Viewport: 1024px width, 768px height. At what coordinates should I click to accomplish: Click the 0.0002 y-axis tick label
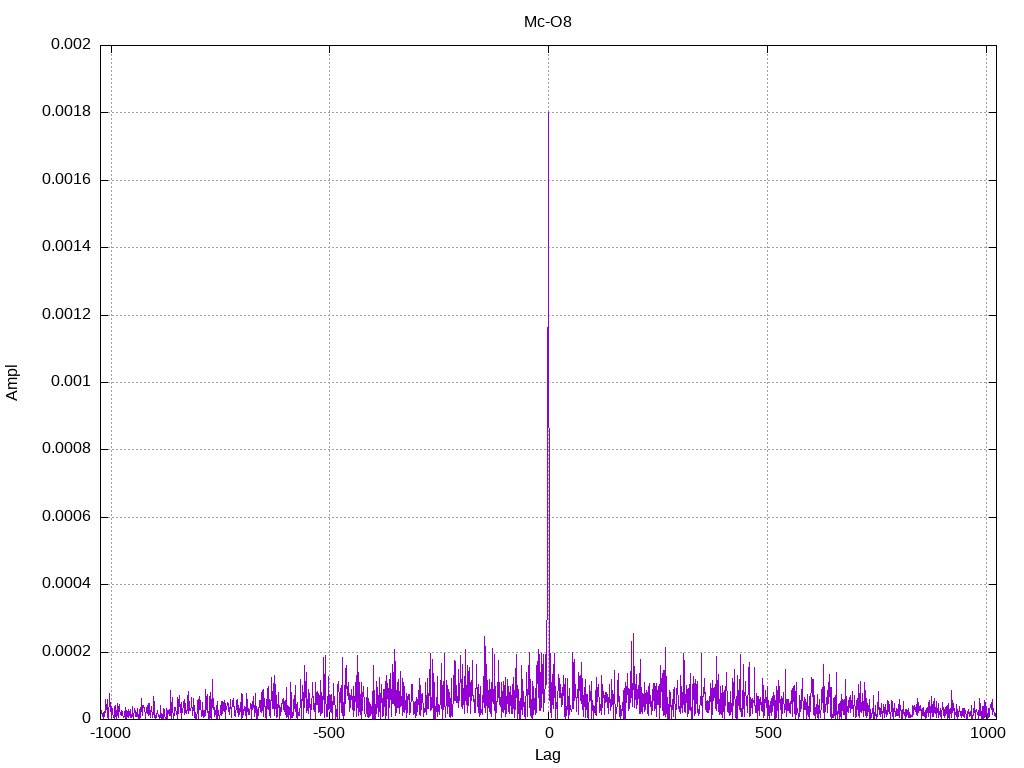coord(66,652)
